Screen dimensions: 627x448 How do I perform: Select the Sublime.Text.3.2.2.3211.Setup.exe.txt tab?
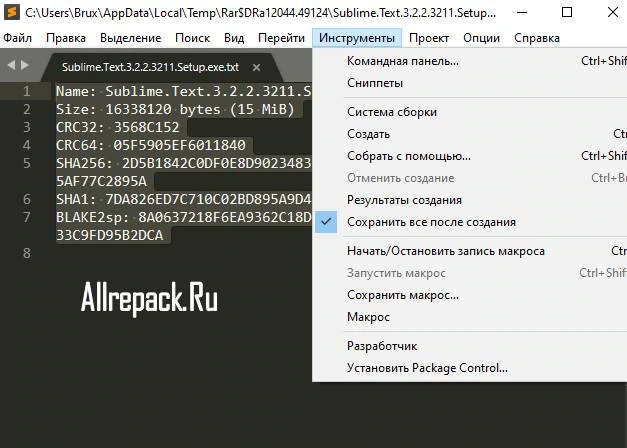pyautogui.click(x=162, y=67)
